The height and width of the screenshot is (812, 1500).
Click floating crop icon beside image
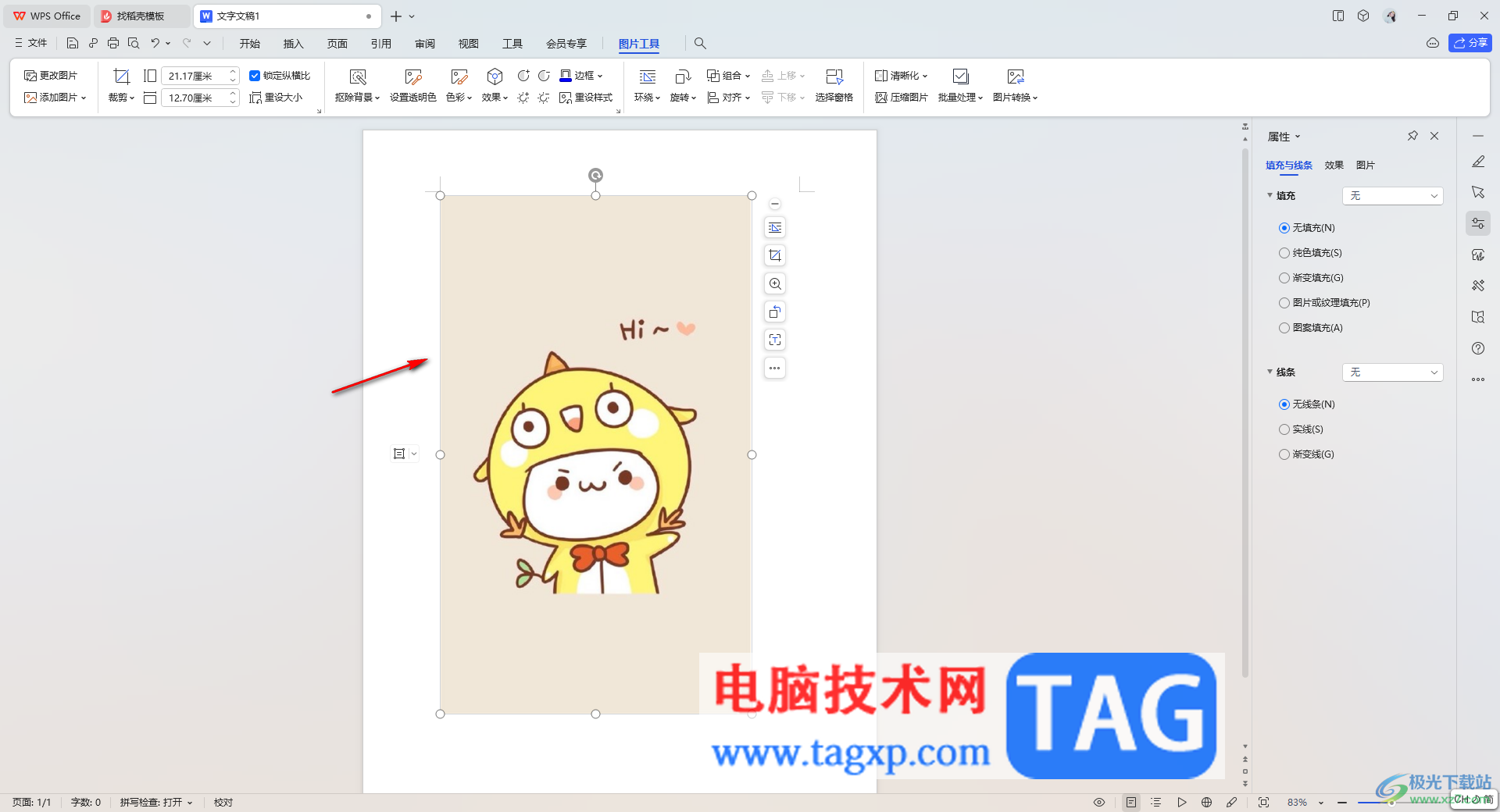tap(775, 255)
